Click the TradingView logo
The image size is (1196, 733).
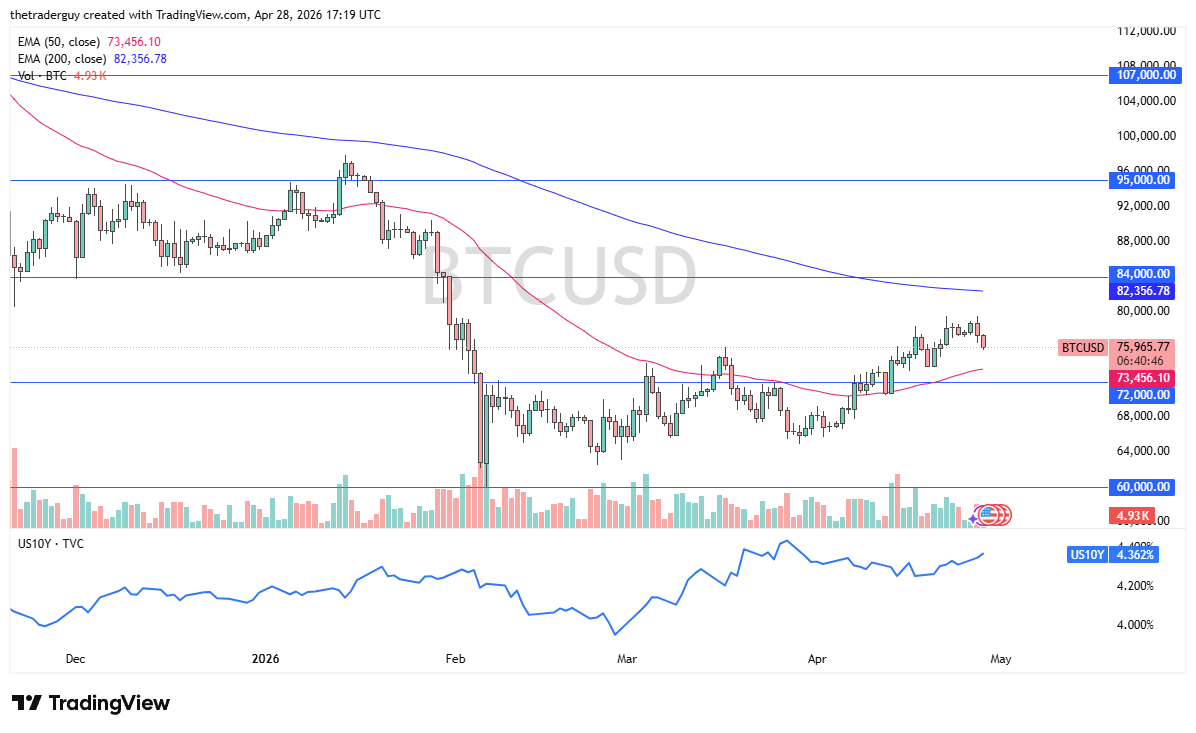[91, 703]
